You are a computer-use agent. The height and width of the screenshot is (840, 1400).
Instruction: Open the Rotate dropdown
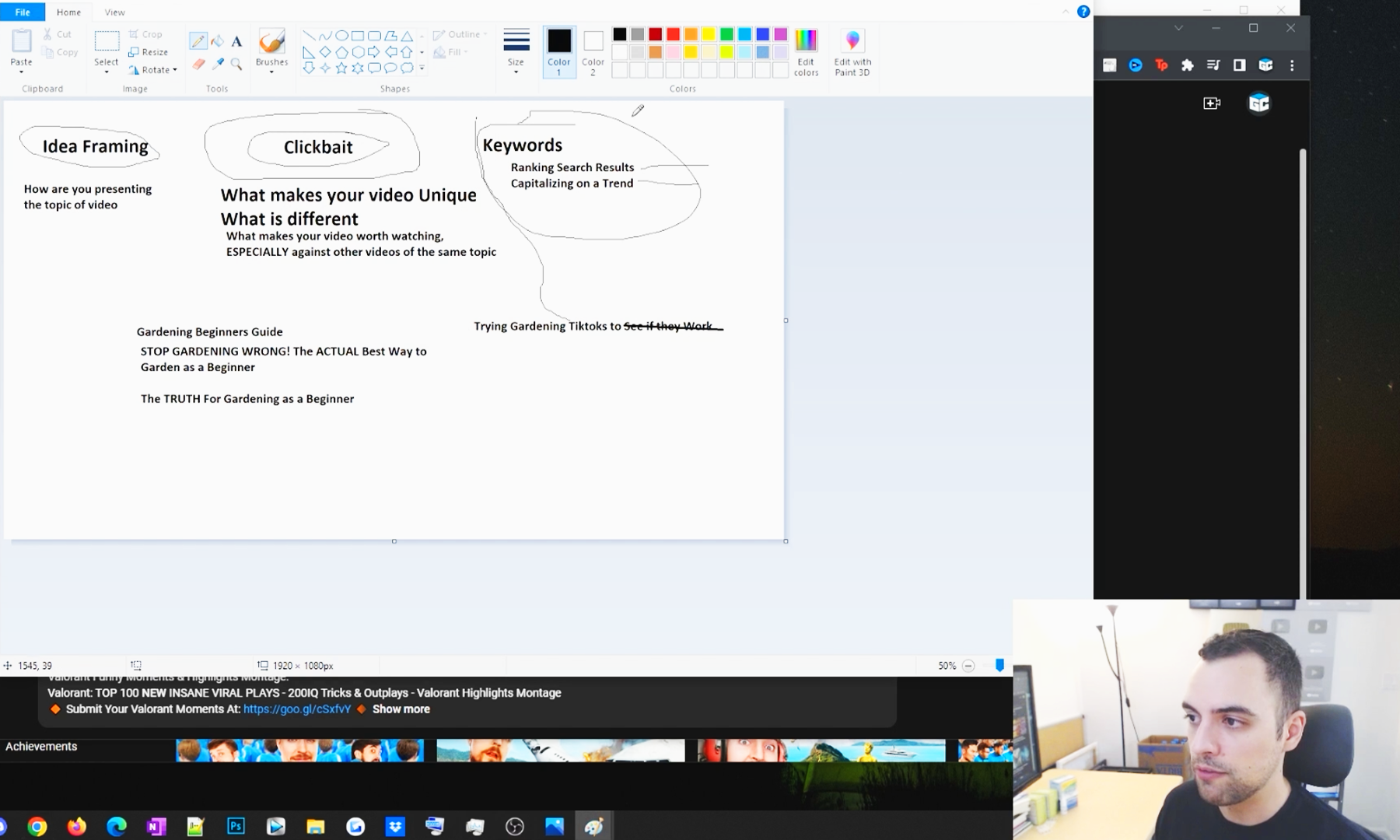click(x=153, y=70)
